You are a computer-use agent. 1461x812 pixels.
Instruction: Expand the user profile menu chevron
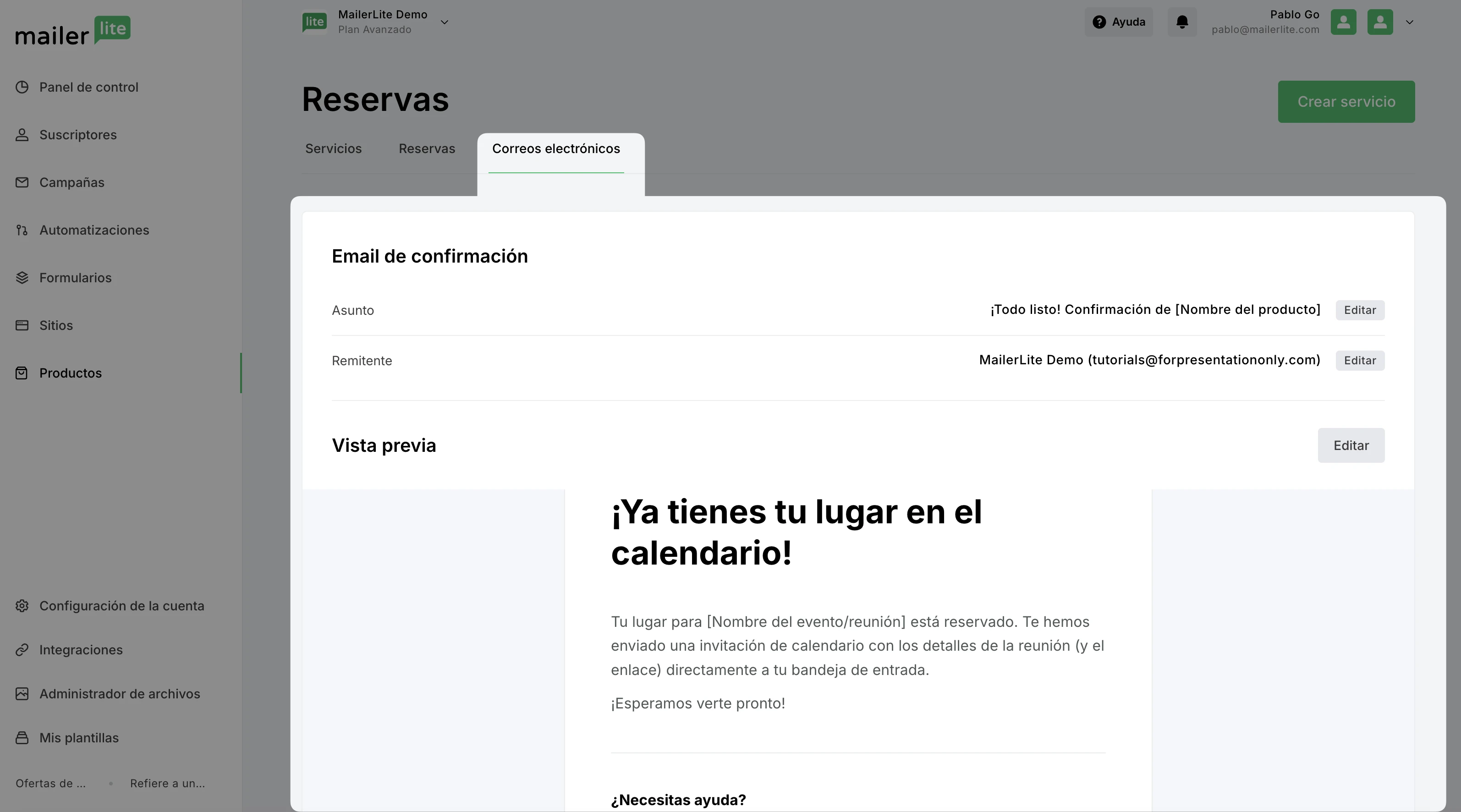point(1409,22)
